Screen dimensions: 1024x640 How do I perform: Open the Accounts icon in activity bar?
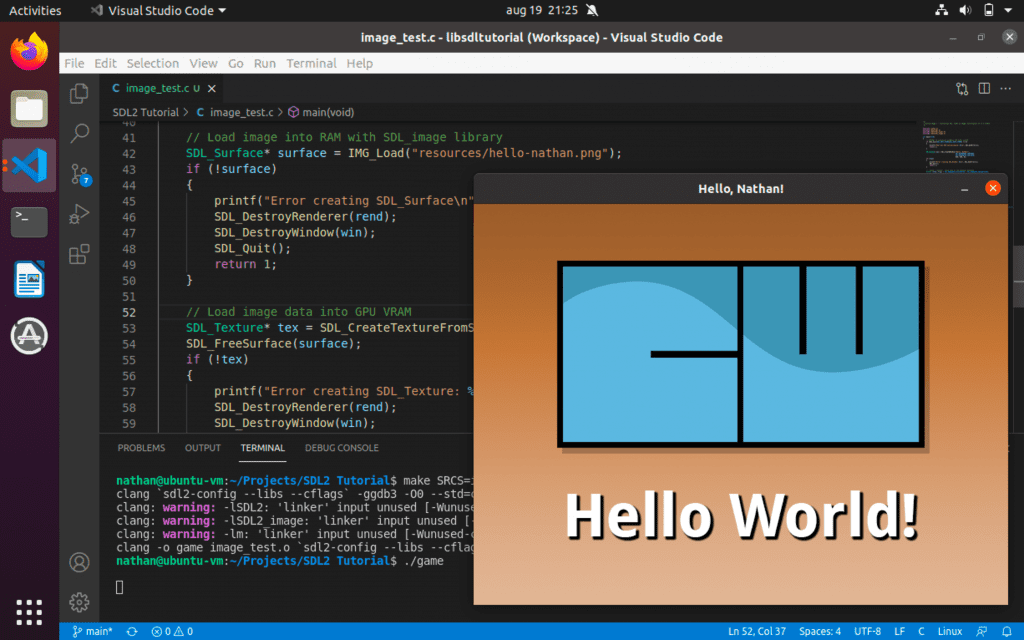tap(79, 562)
